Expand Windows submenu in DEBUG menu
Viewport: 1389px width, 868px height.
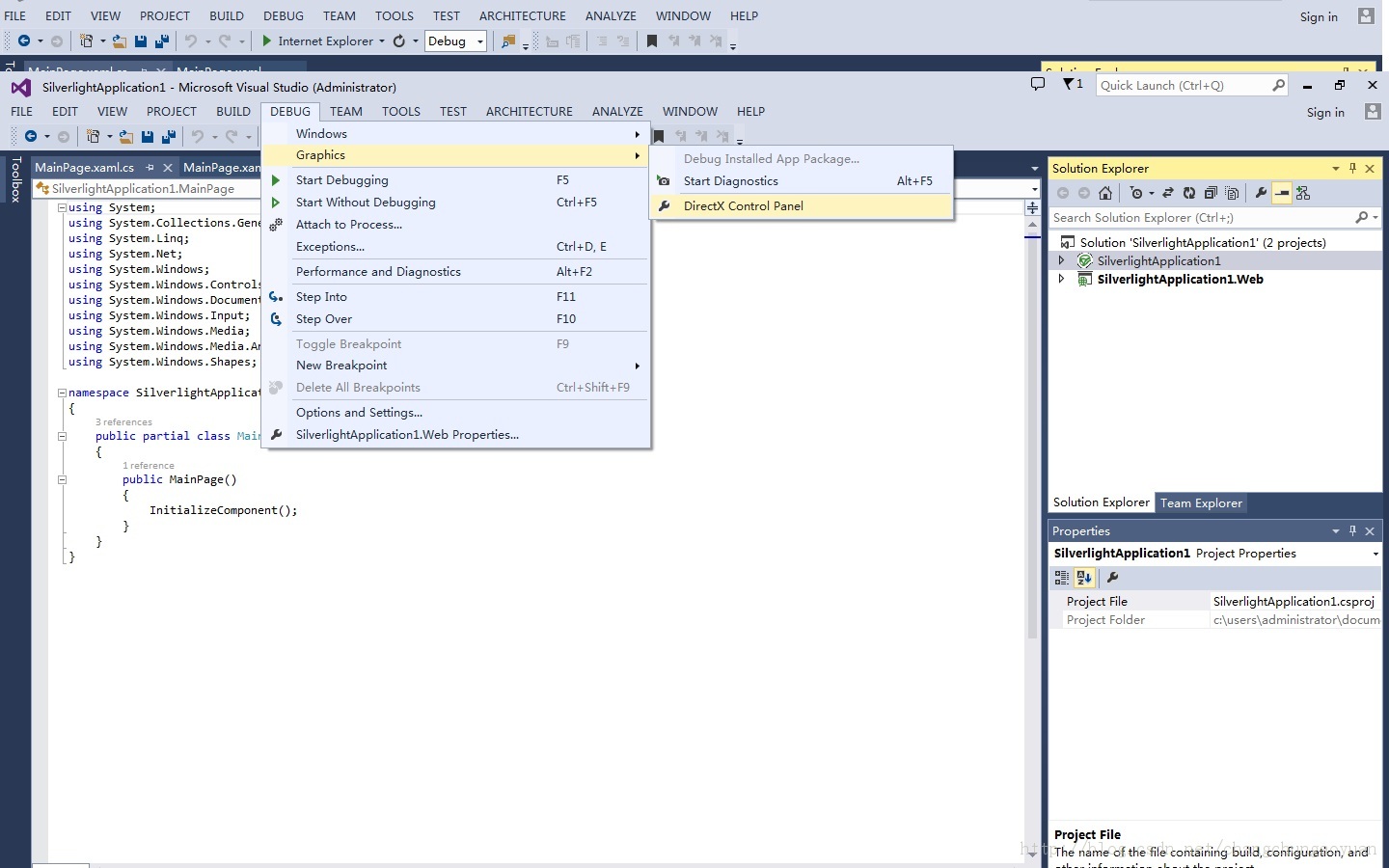455,134
